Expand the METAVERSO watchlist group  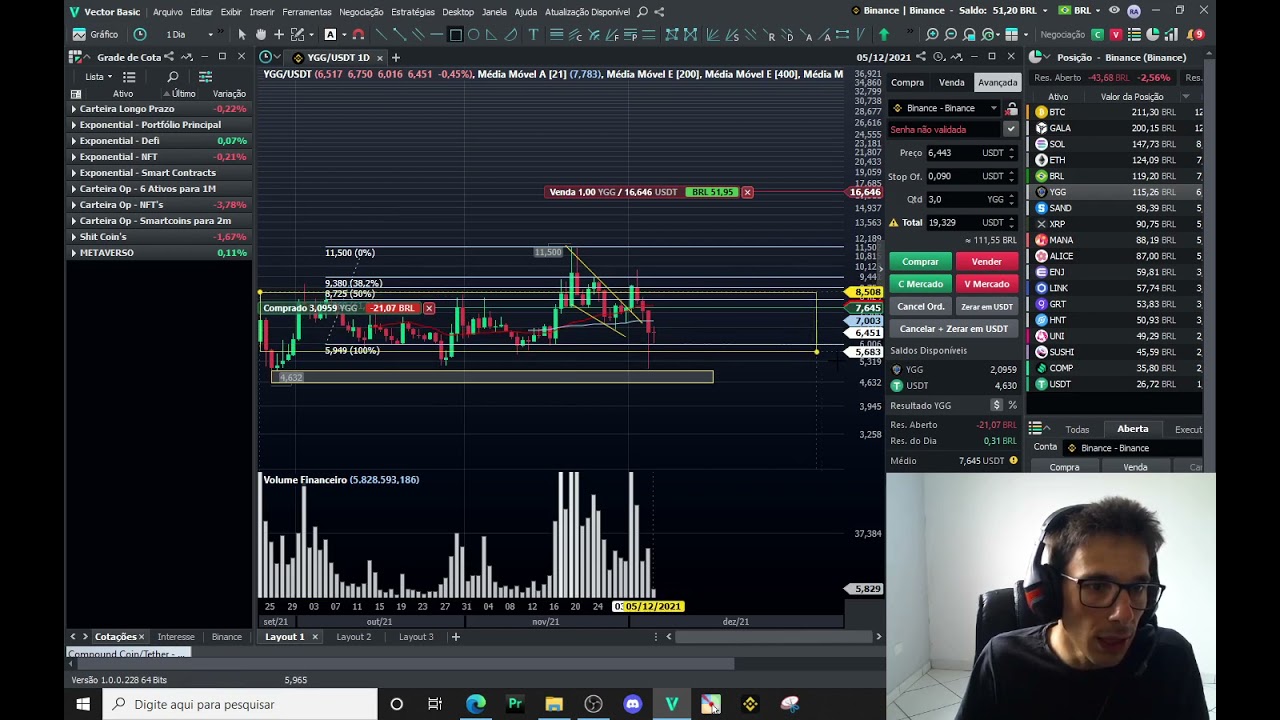73,253
